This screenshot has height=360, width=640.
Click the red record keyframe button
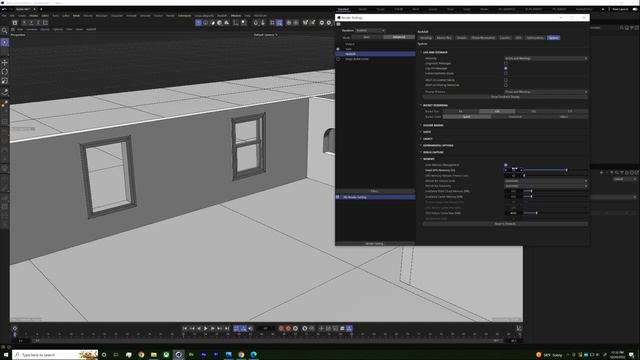[x=281, y=328]
